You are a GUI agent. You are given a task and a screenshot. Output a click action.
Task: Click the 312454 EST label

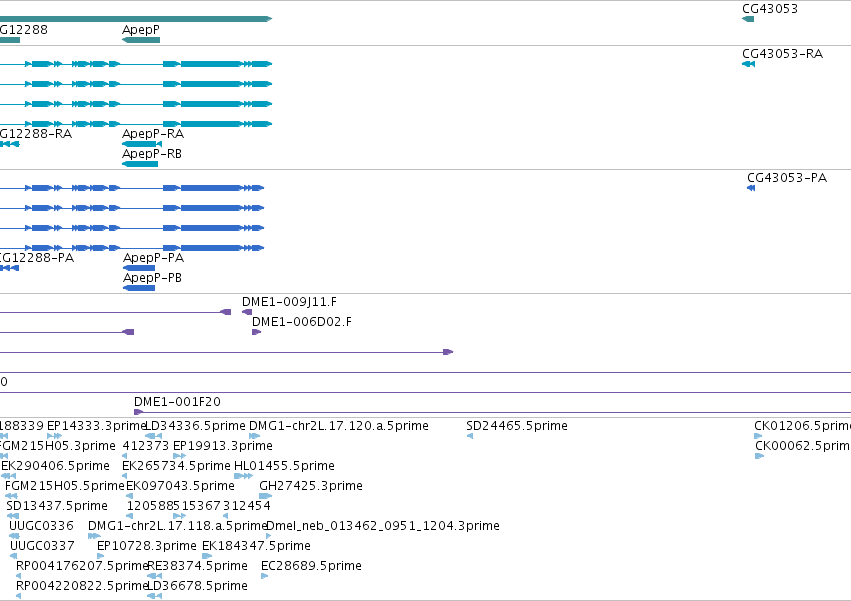click(247, 506)
